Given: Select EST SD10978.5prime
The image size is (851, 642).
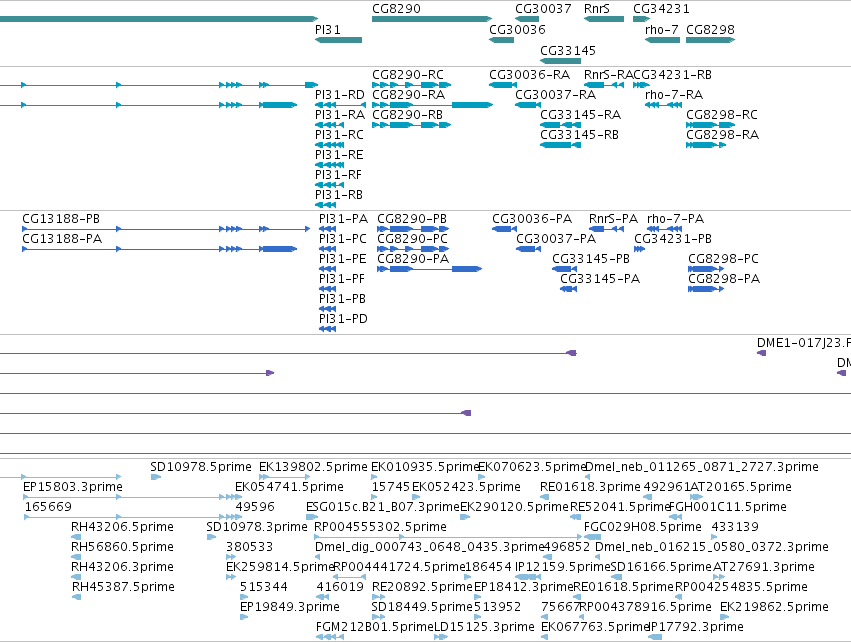Looking at the screenshot, I should pyautogui.click(x=156, y=477).
